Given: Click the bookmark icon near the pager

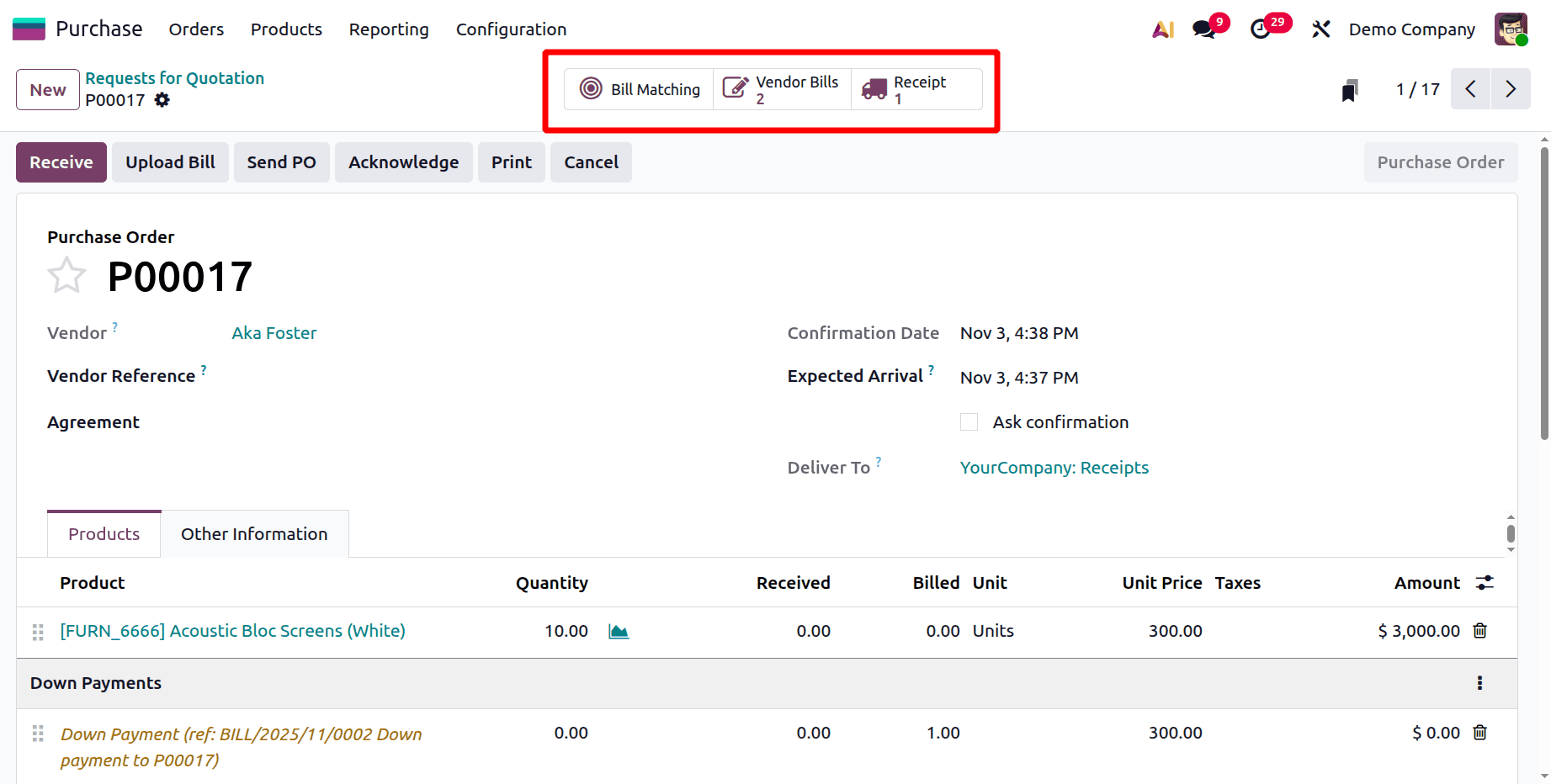Looking at the screenshot, I should pyautogui.click(x=1350, y=89).
